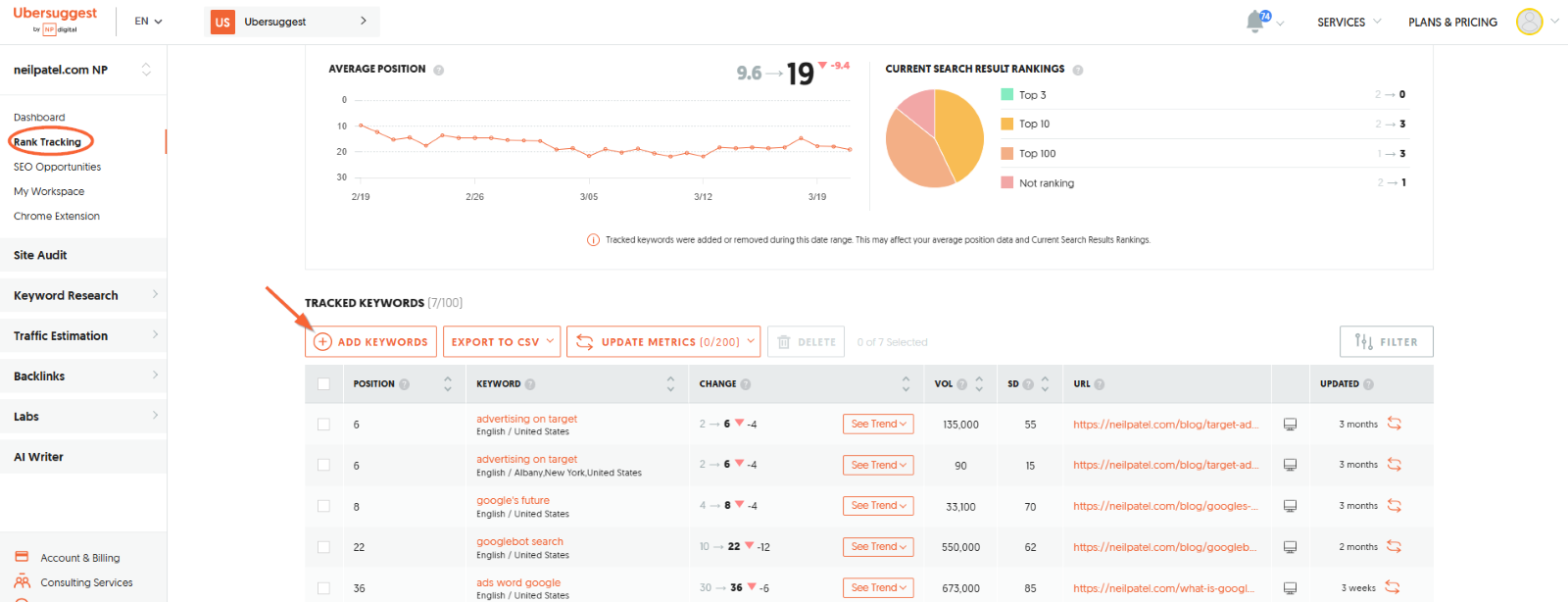The image size is (1568, 602).
Task: Sort table by Vol column arrows
Action: point(979,384)
